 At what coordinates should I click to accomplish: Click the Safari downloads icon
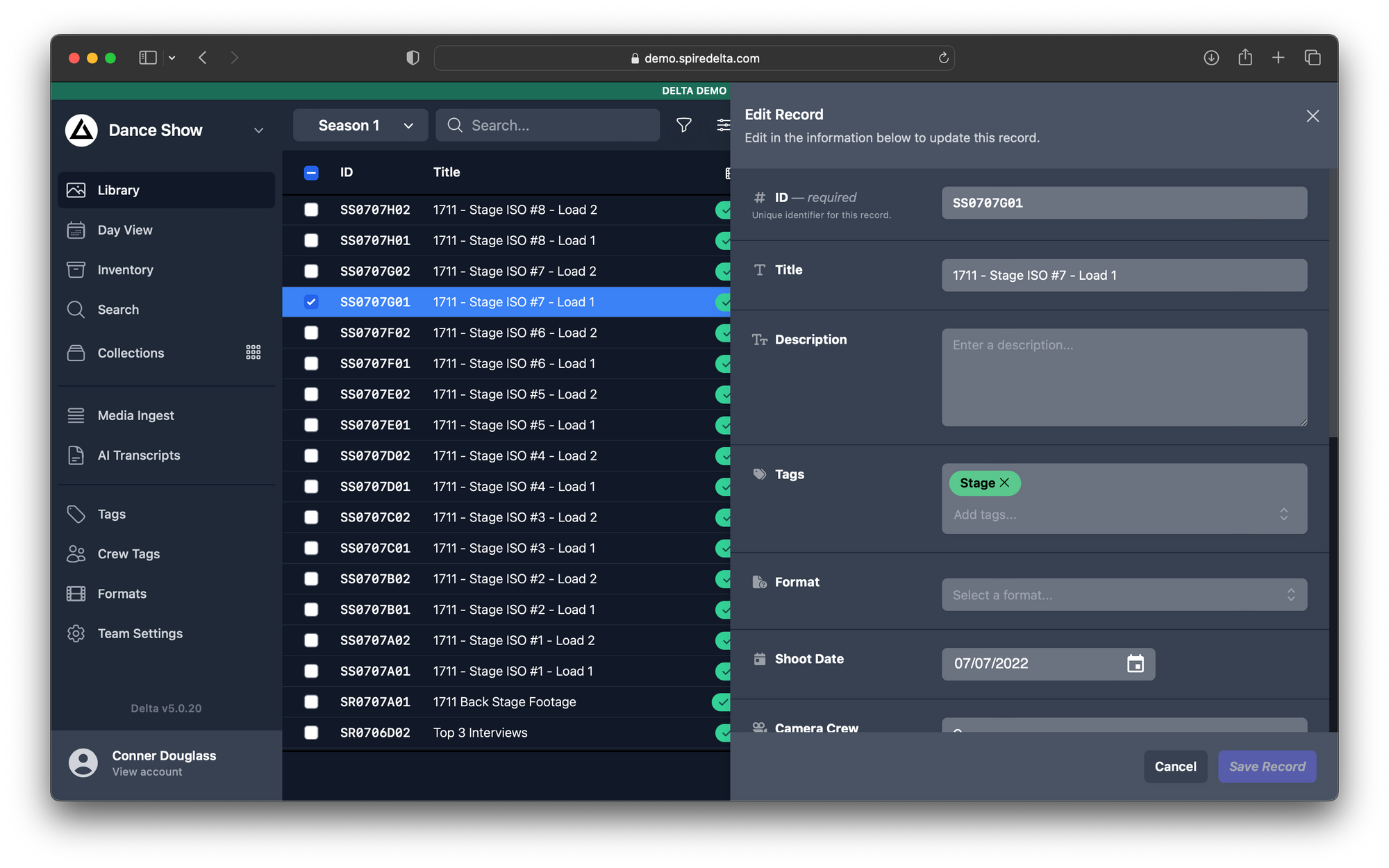pyautogui.click(x=1211, y=58)
